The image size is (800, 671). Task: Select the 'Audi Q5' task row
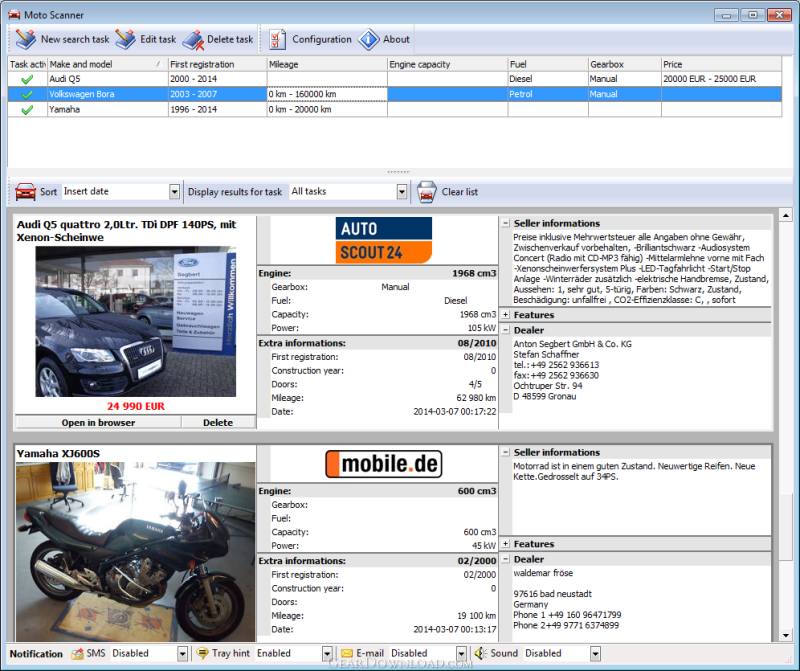point(394,79)
